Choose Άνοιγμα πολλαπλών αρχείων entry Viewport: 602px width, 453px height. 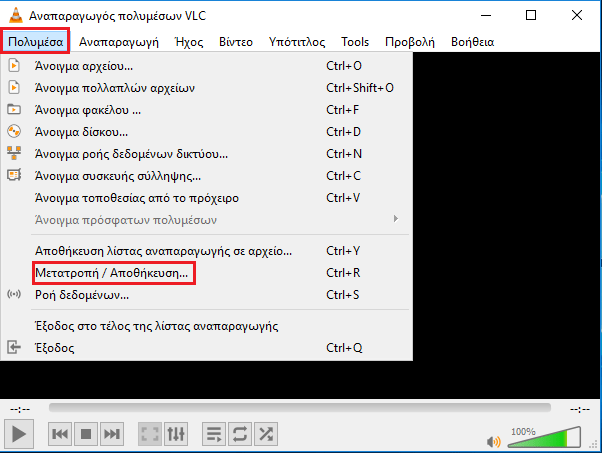coord(207,88)
